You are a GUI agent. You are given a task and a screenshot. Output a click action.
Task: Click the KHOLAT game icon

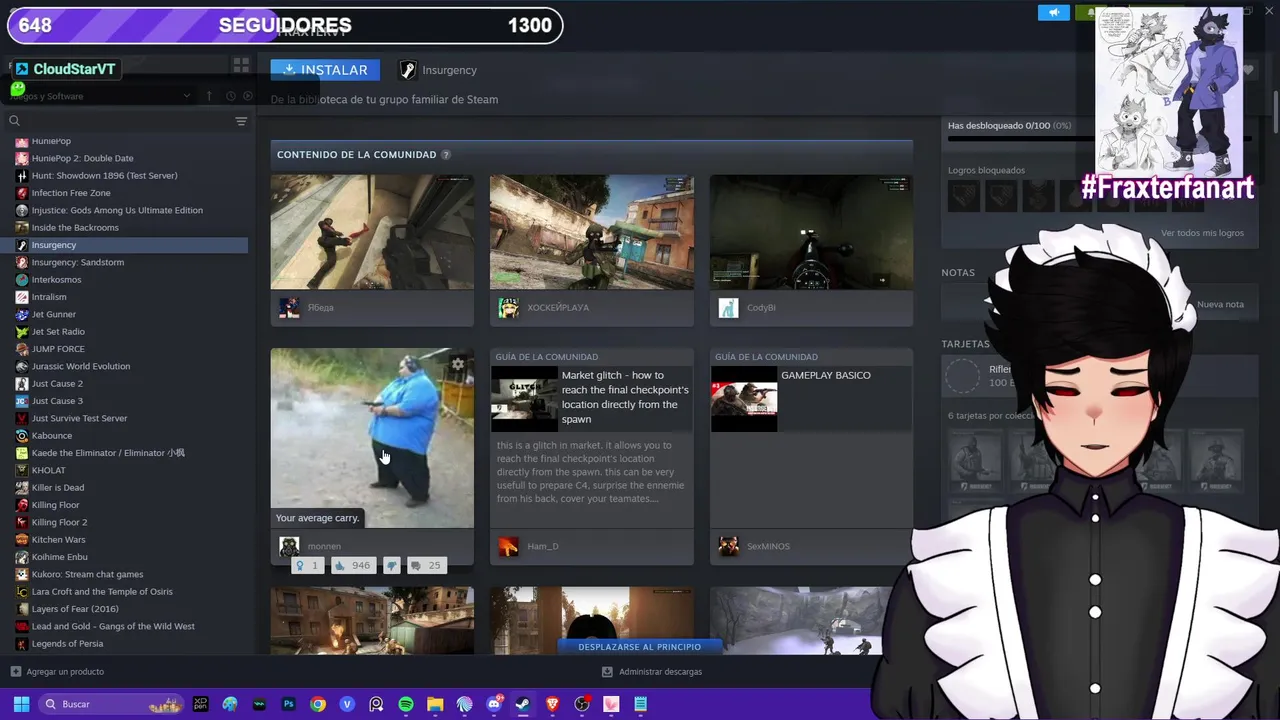point(22,470)
